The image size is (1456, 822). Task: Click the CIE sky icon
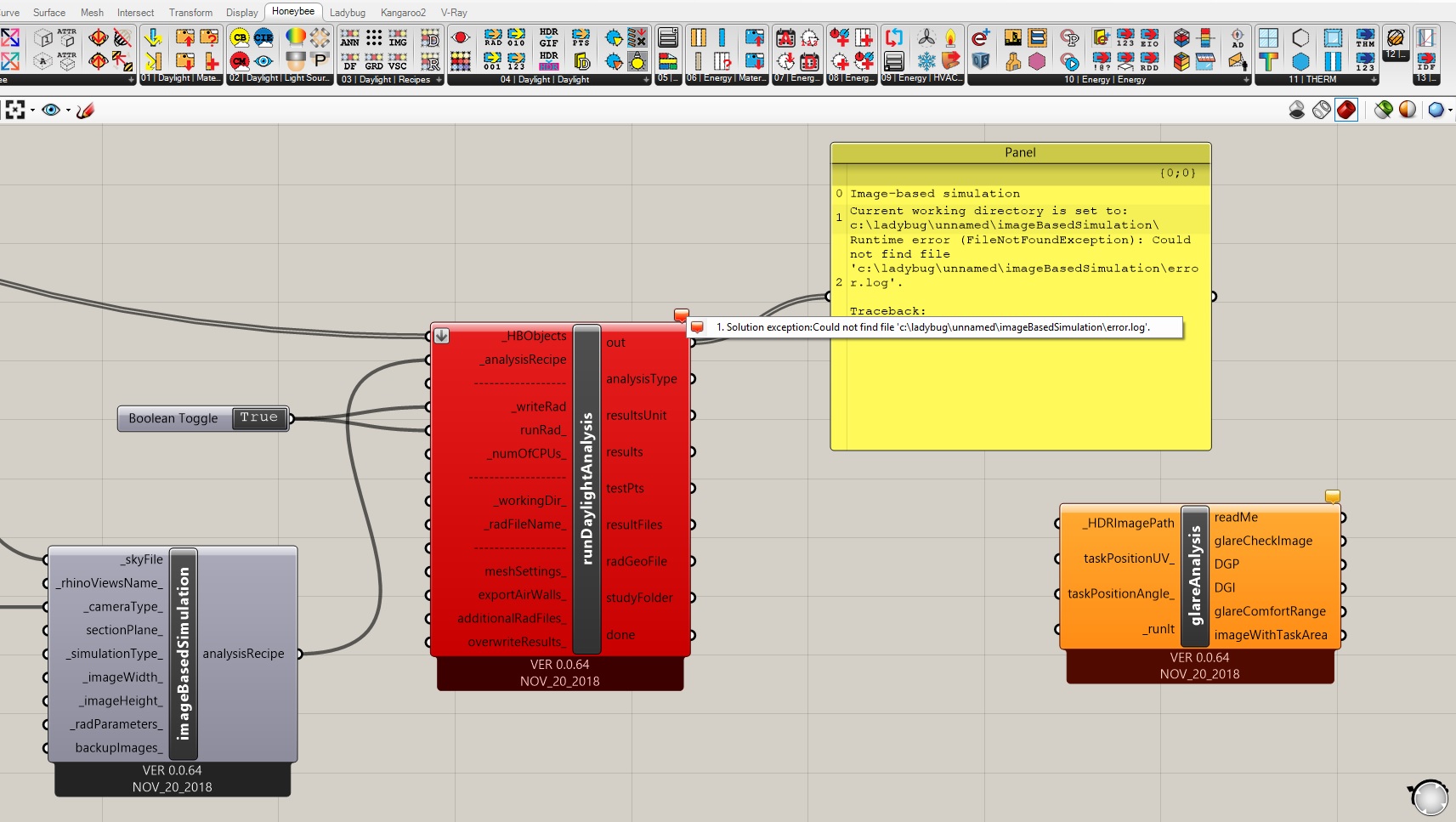tap(264, 37)
